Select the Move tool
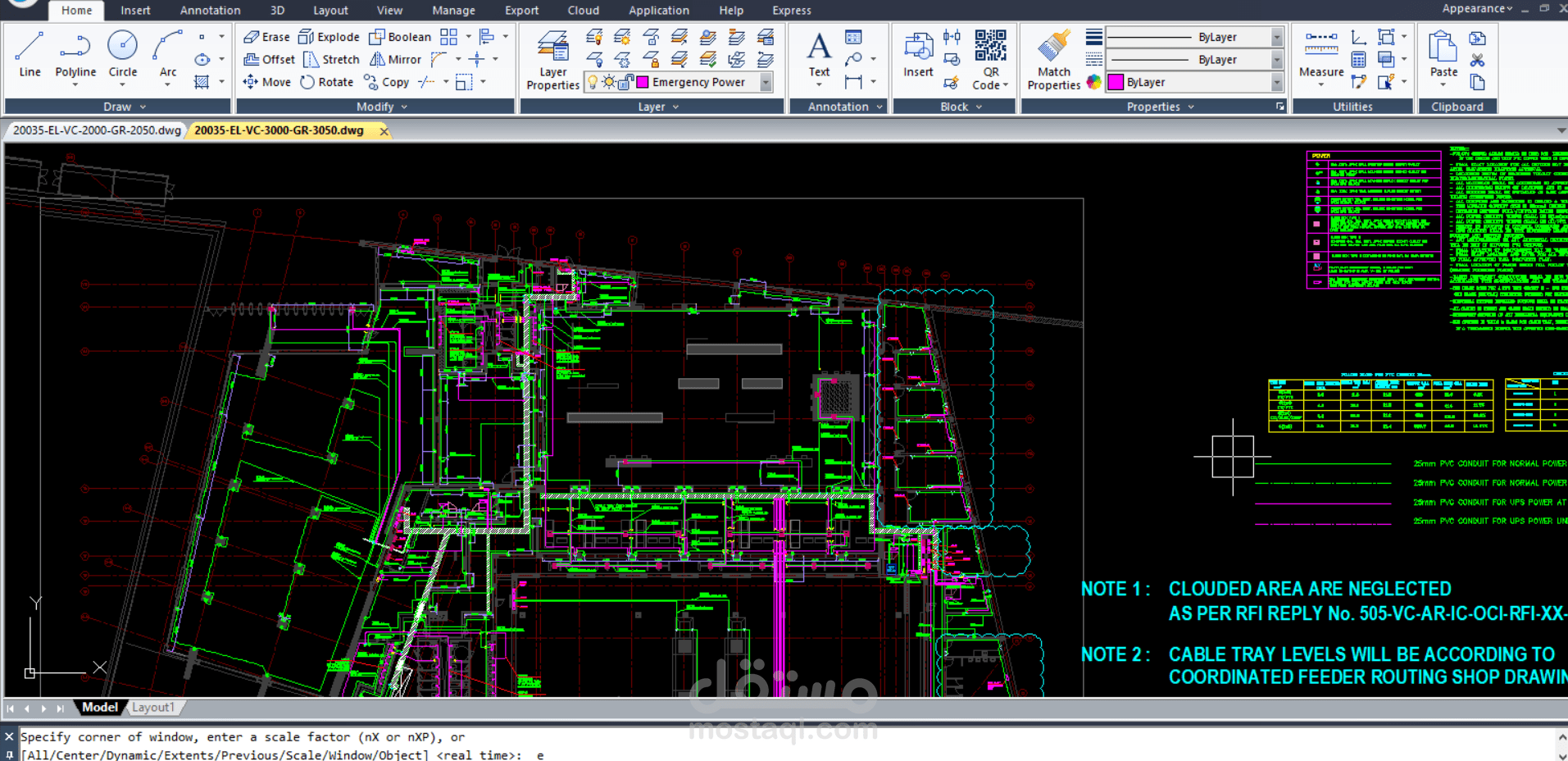 tap(266, 81)
